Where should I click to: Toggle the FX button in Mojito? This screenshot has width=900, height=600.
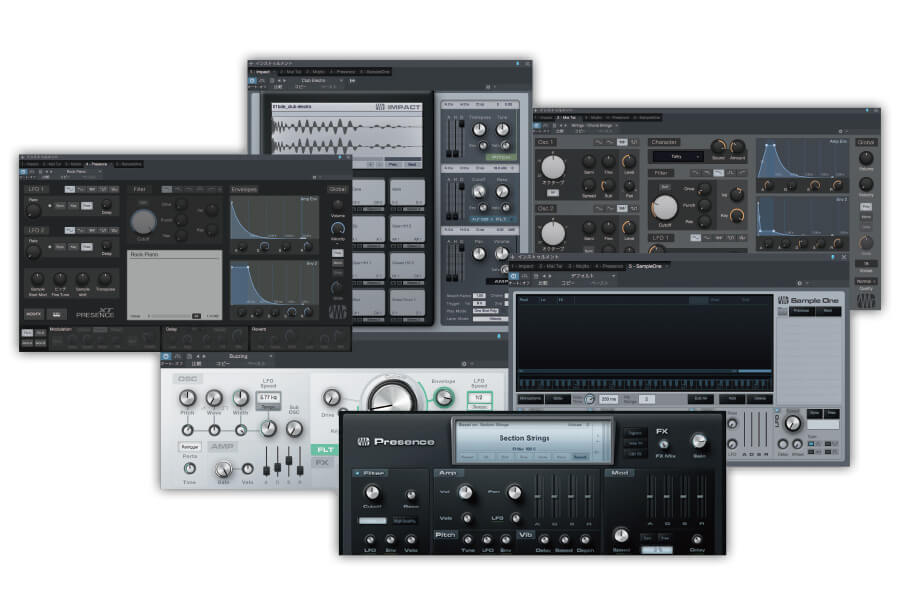coord(322,462)
